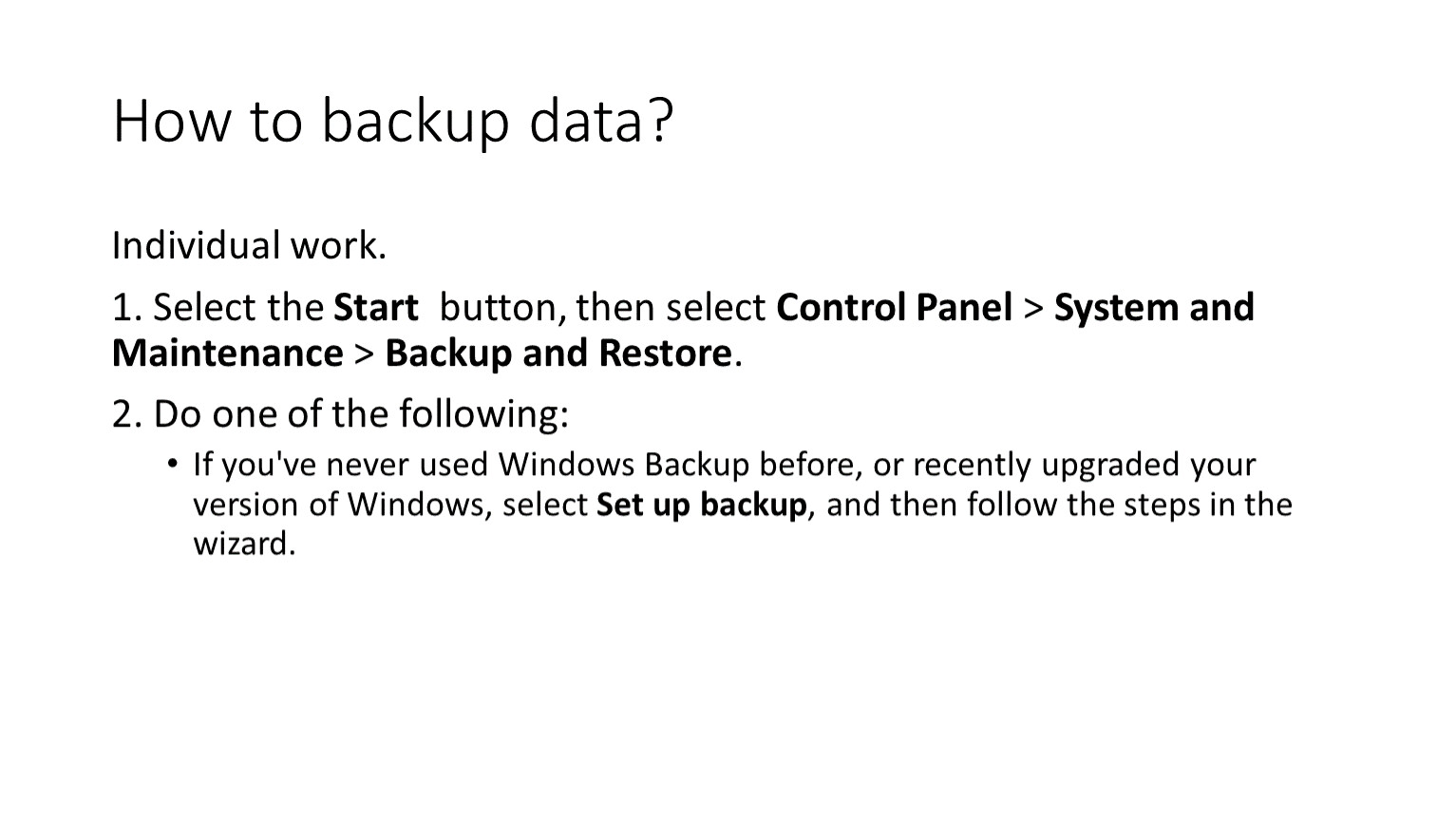Click the bold 'System and' text
1456x821 pixels.
[x=1154, y=307]
